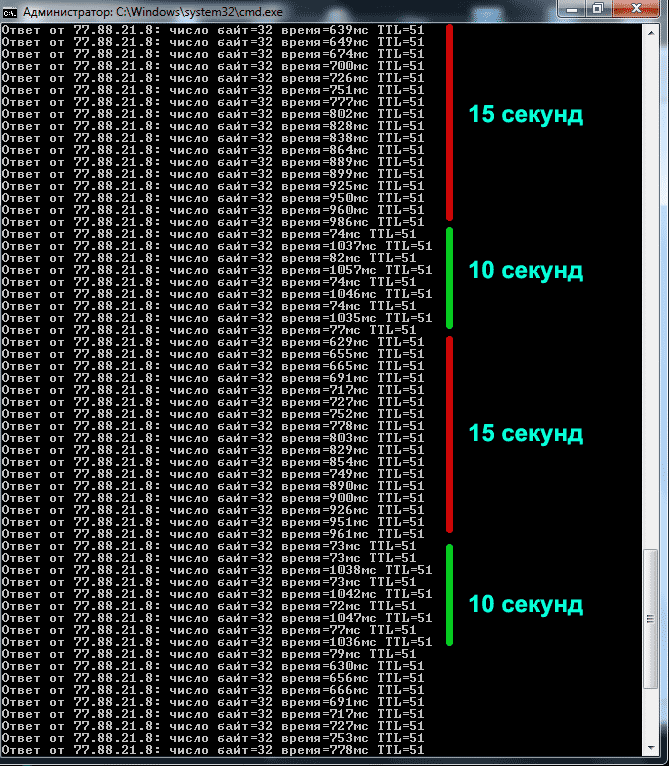
Task: Click the row with время=803мс
Action: click(213, 438)
